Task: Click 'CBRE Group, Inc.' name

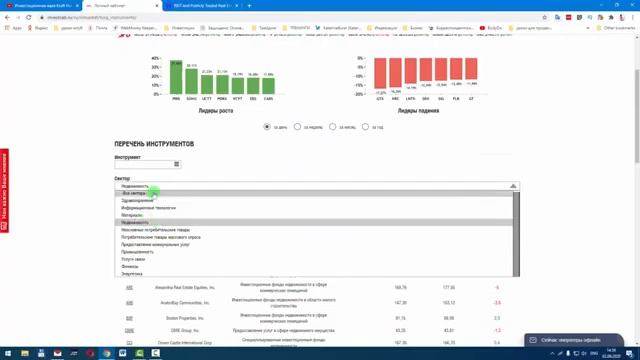Action: 185,331
